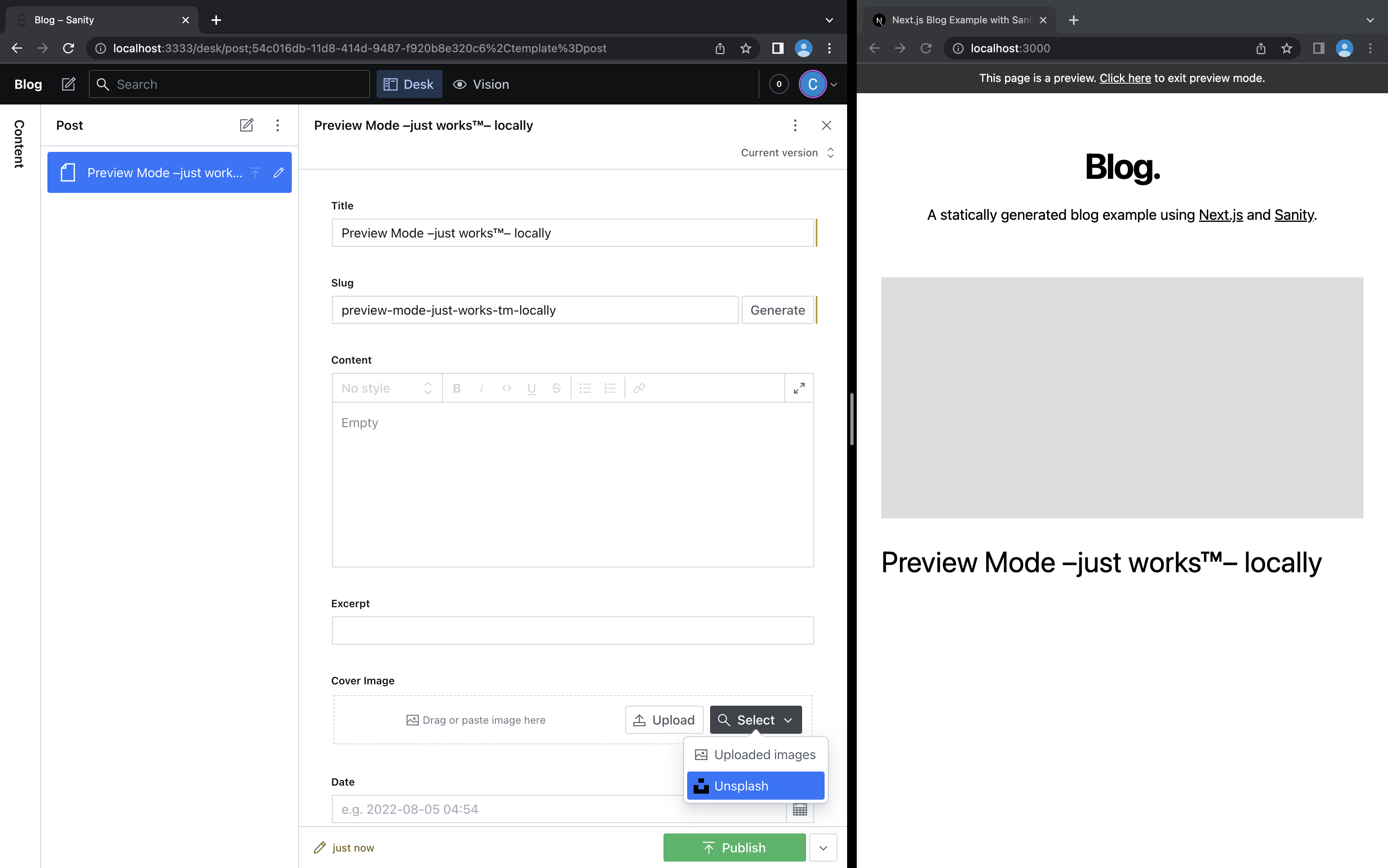This screenshot has width=1388, height=868.
Task: Bookmark the Sanity Studio page with the star
Action: click(x=745, y=48)
